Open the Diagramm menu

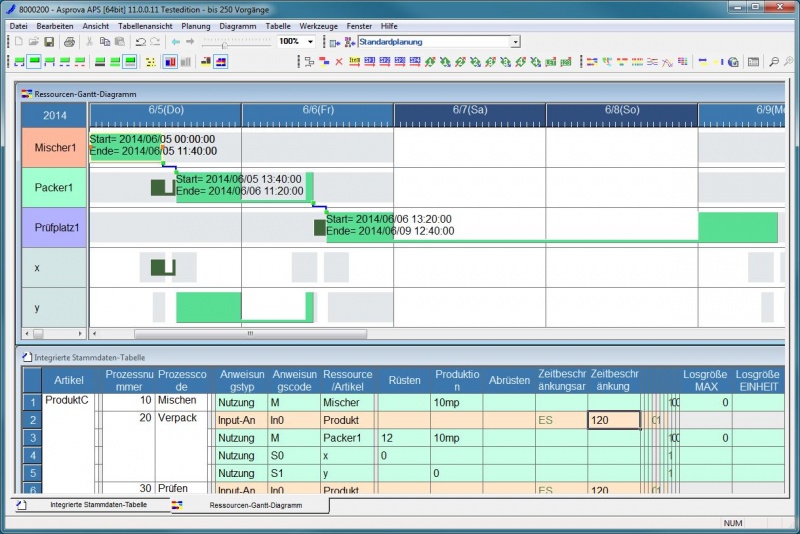tap(237, 25)
